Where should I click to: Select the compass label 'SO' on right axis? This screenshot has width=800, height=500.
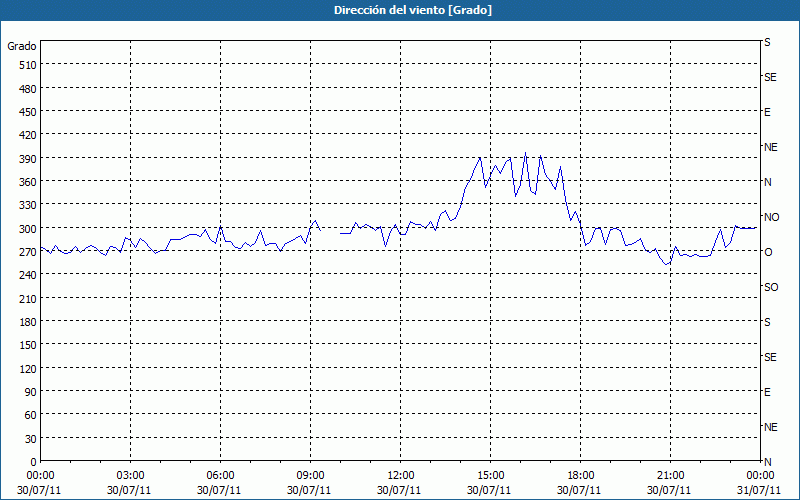[771, 287]
